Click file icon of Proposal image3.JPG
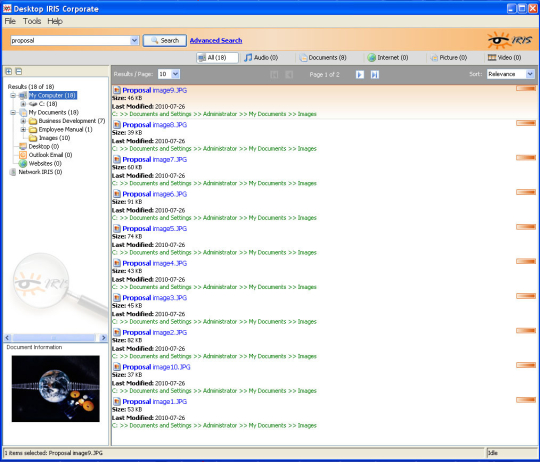The height and width of the screenshot is (462, 540). coord(117,298)
